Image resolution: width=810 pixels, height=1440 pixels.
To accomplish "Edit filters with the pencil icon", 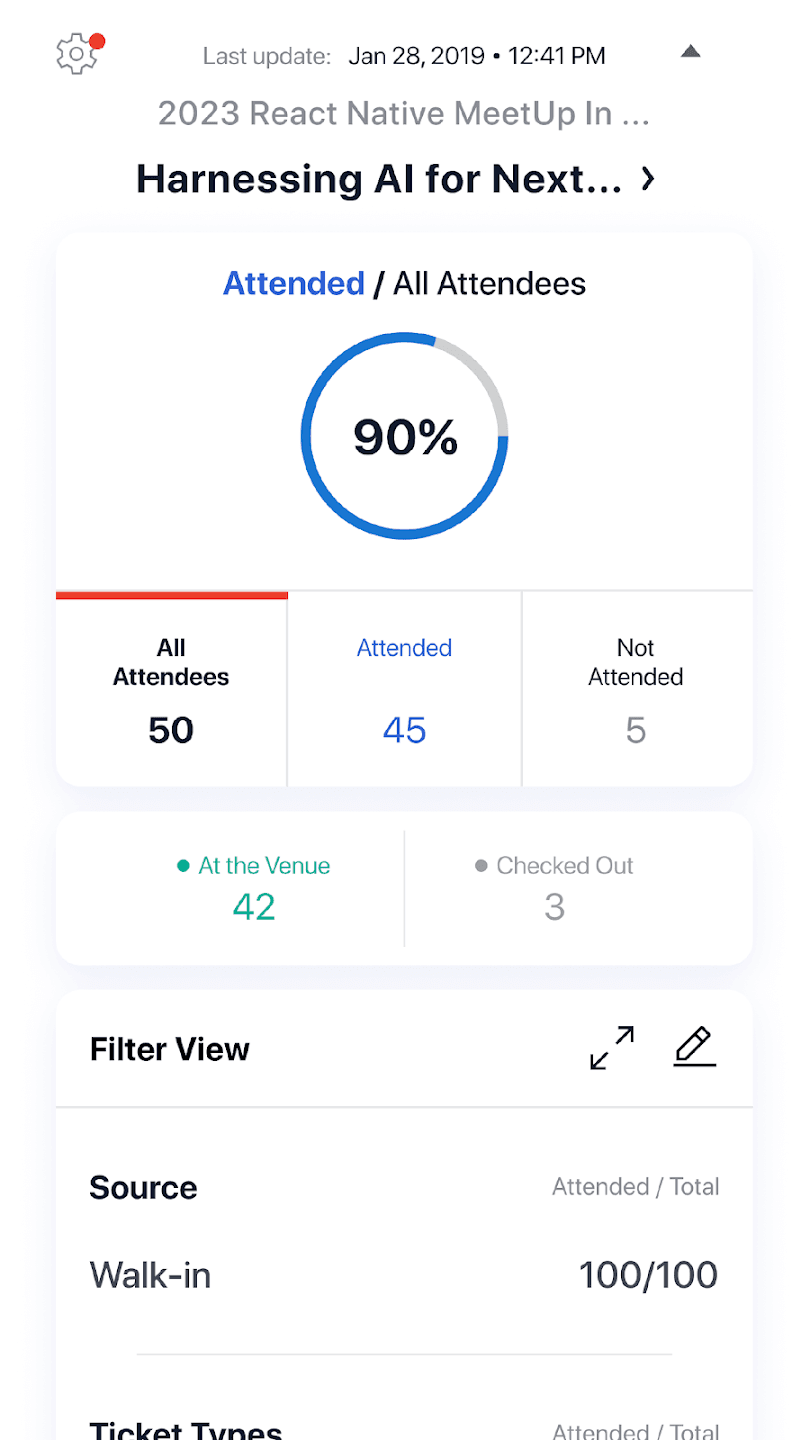I will point(694,1047).
